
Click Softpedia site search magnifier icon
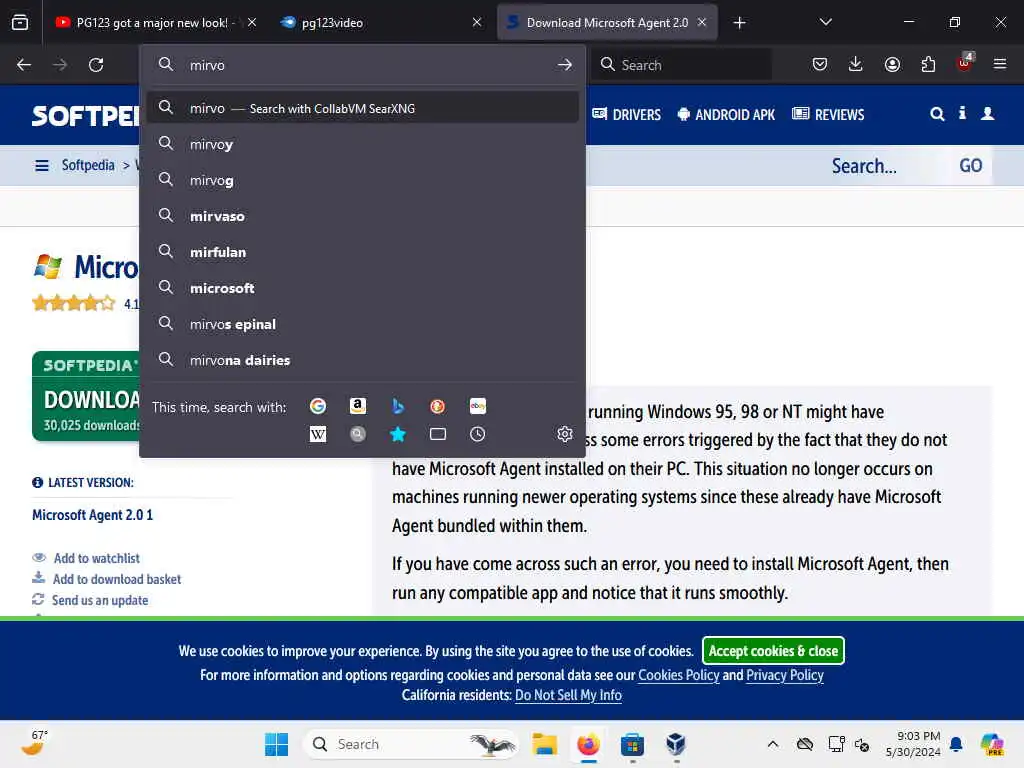937,114
